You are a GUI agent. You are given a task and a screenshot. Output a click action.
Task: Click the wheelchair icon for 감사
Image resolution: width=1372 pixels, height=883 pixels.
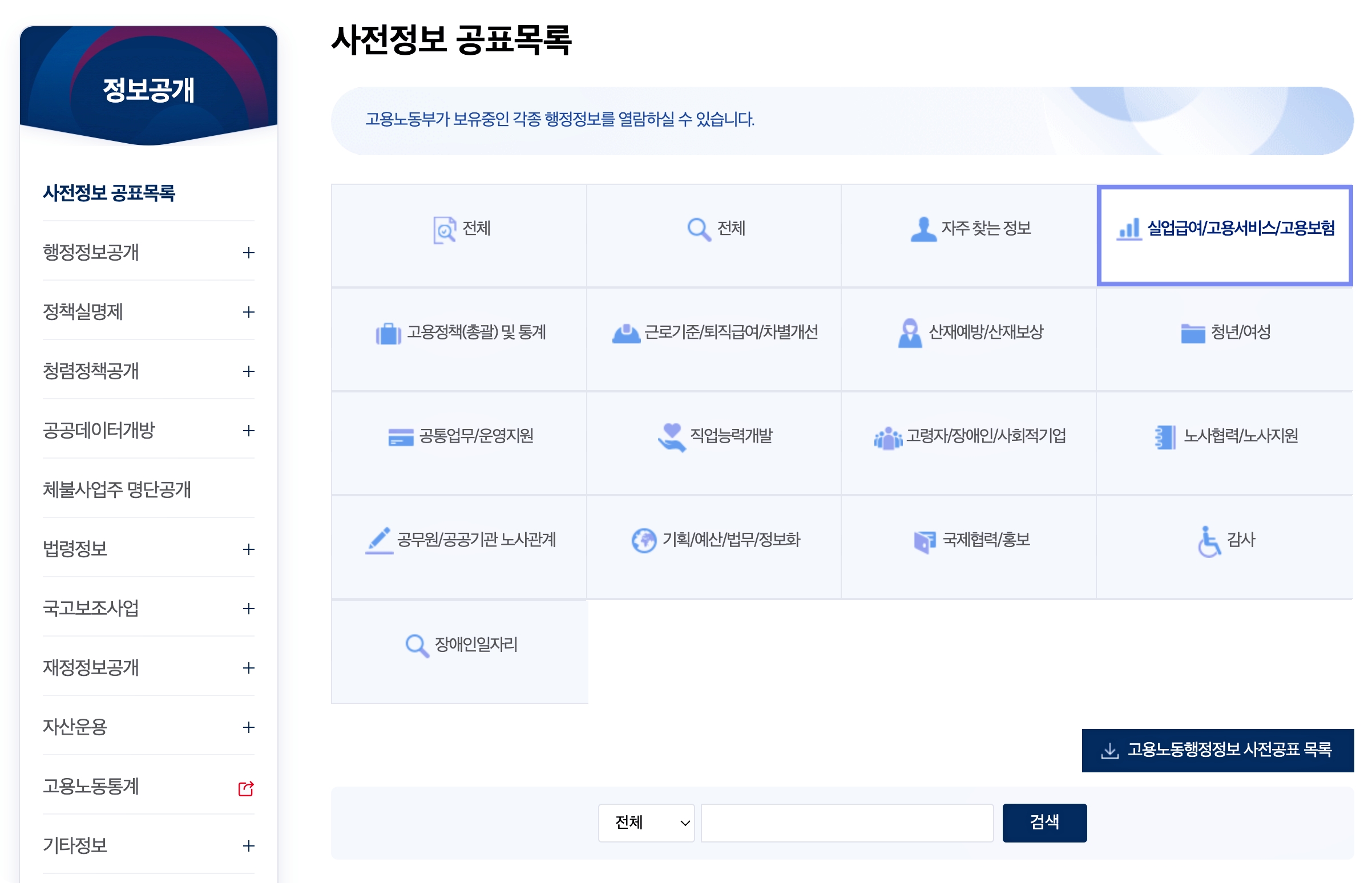pyautogui.click(x=1209, y=541)
